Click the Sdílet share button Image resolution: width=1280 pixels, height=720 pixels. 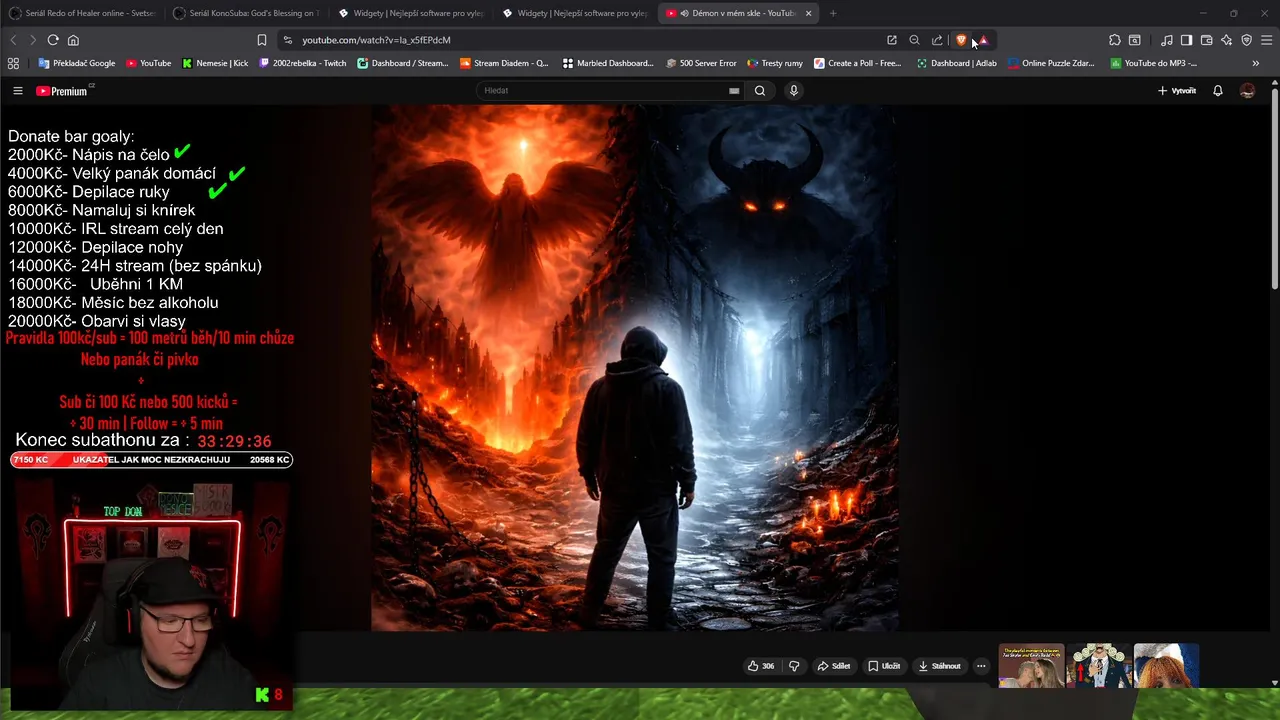[x=834, y=666]
